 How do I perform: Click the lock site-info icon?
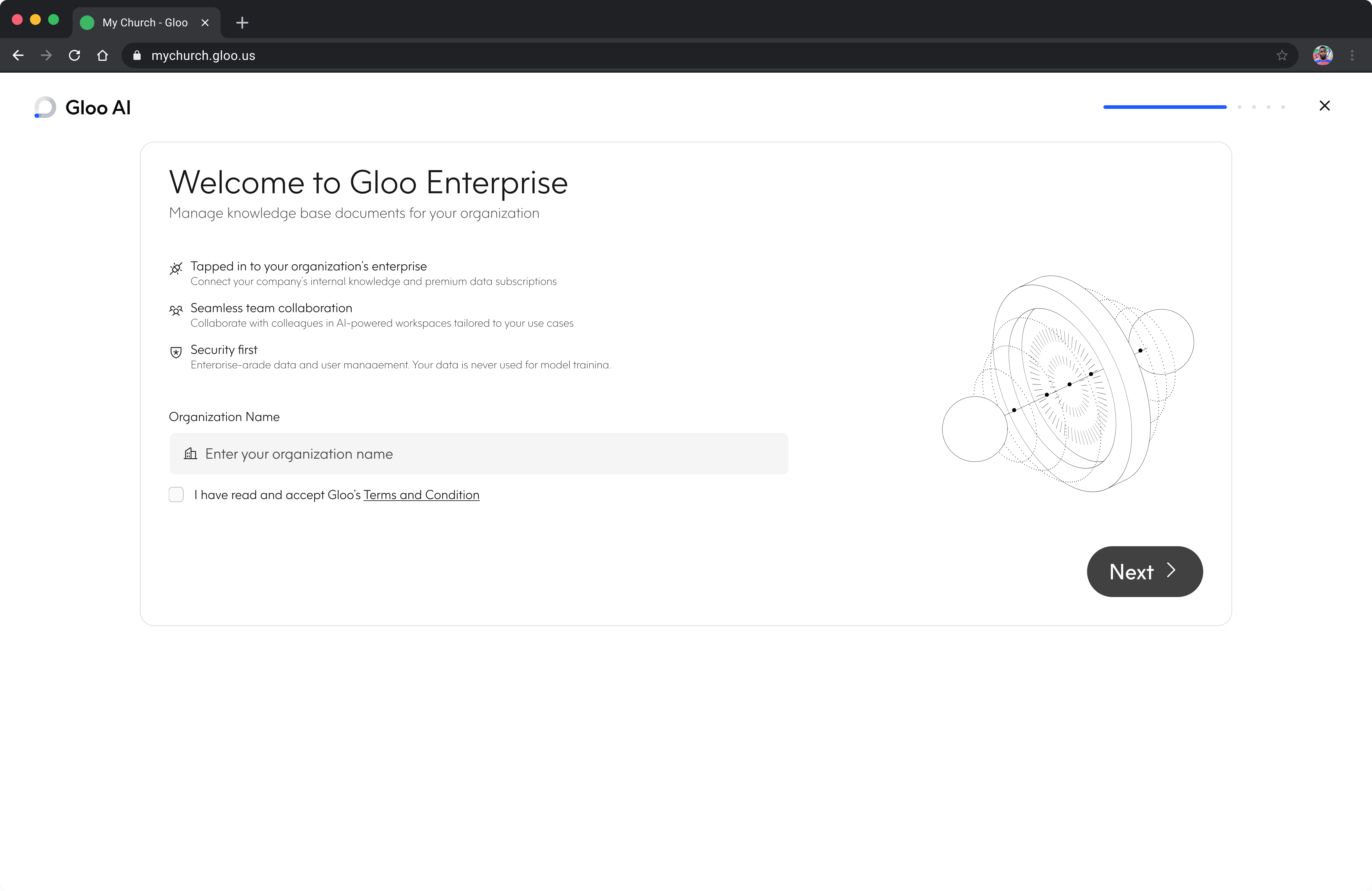137,55
